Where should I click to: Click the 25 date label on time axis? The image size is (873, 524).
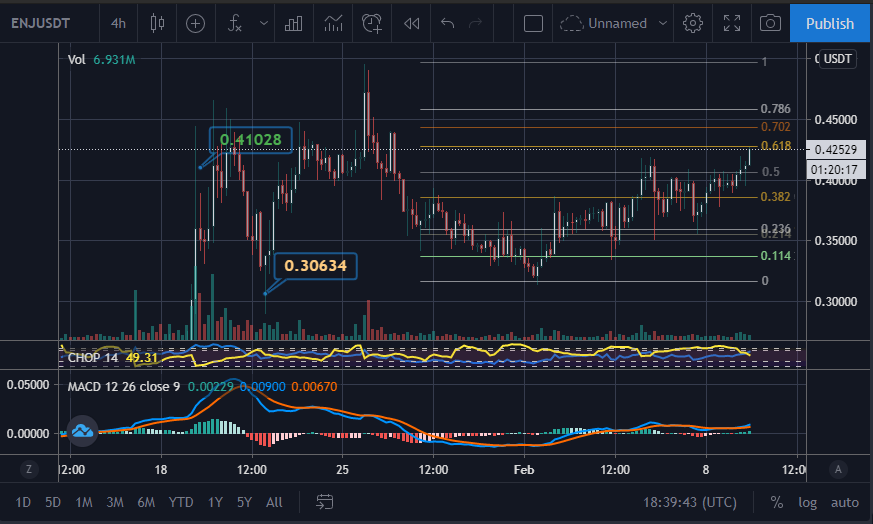(342, 469)
